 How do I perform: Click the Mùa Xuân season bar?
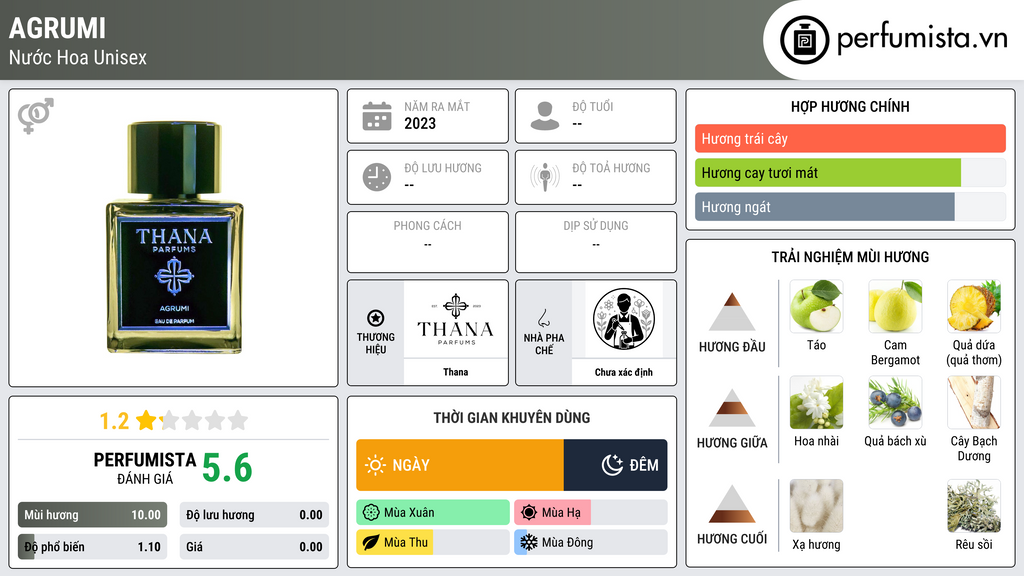pos(433,513)
